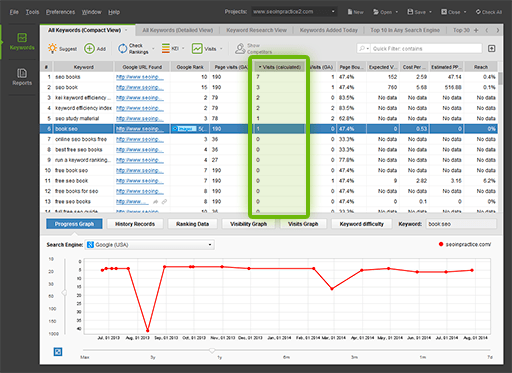Screen dimensions: 512x373
Task: Click the time range slider handle at 1y
Action: click(212, 350)
